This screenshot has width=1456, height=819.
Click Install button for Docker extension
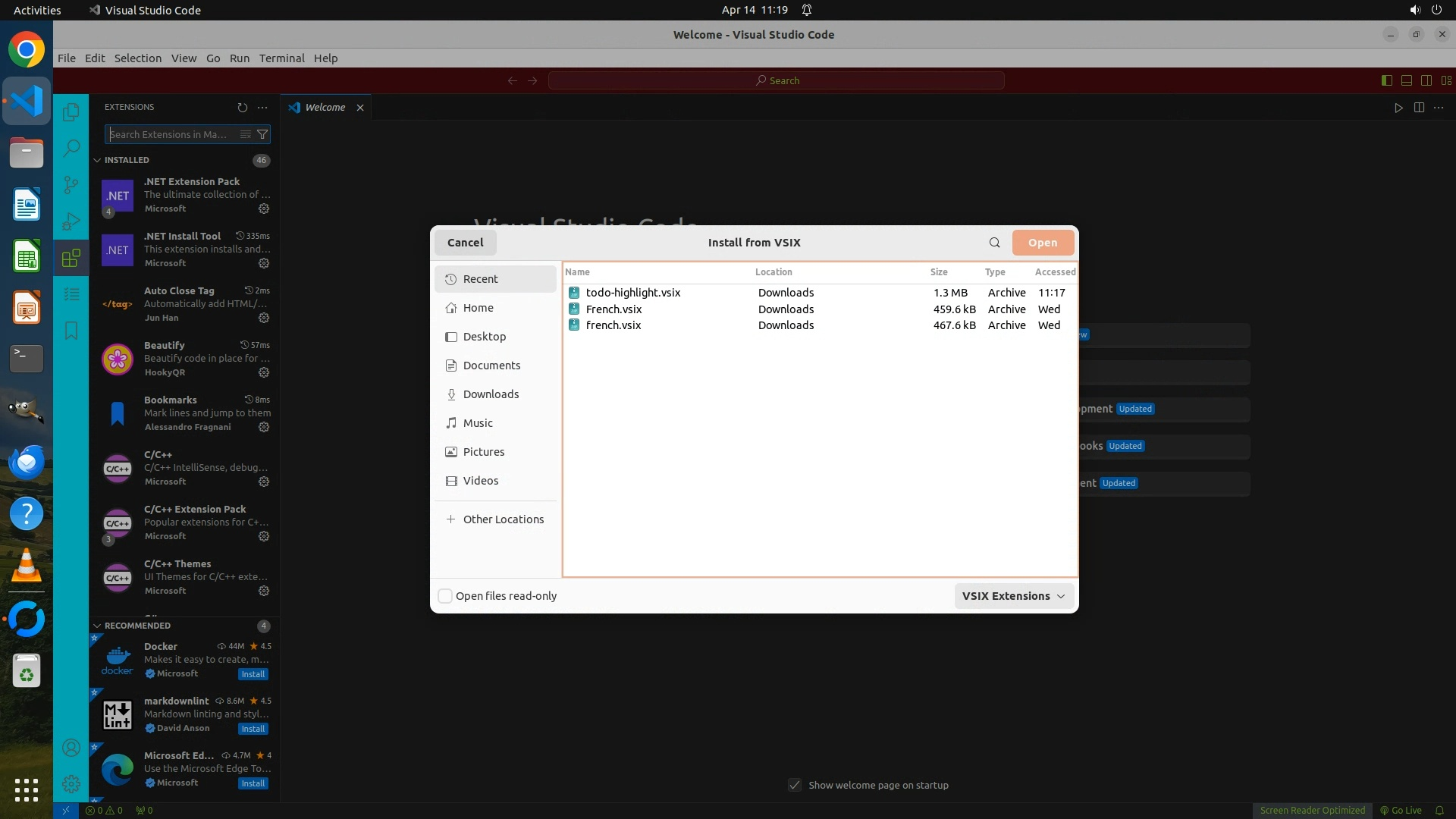tap(253, 674)
